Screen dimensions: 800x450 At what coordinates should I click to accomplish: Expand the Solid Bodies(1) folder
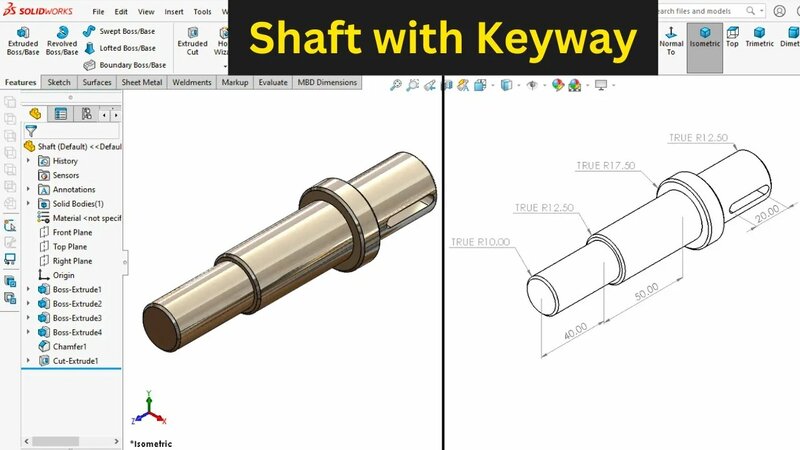29,203
